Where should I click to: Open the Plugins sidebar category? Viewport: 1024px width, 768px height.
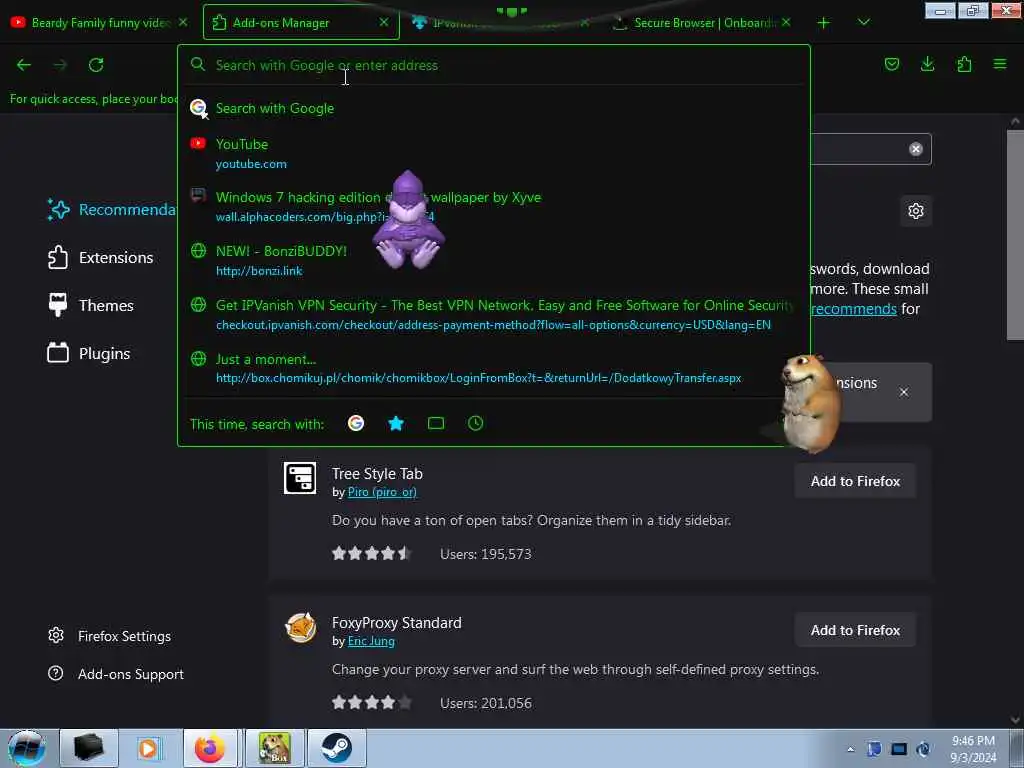pyautogui.click(x=89, y=353)
